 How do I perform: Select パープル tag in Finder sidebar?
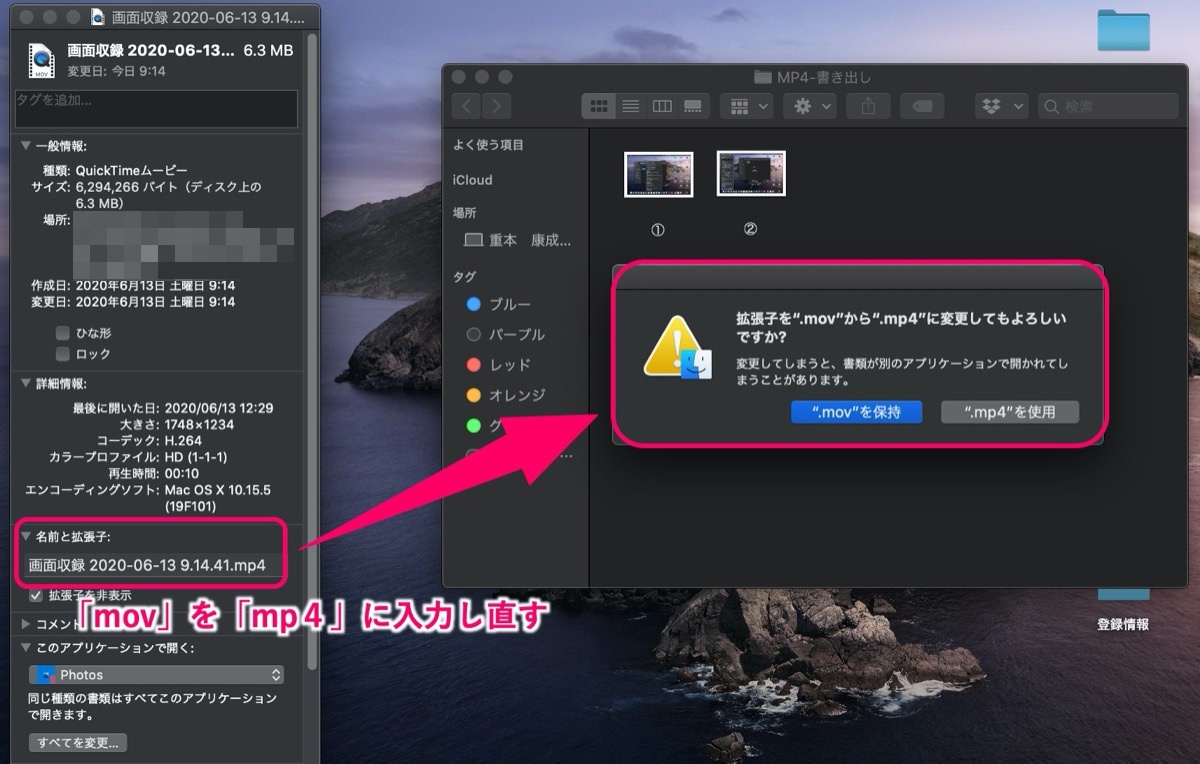[x=505, y=334]
